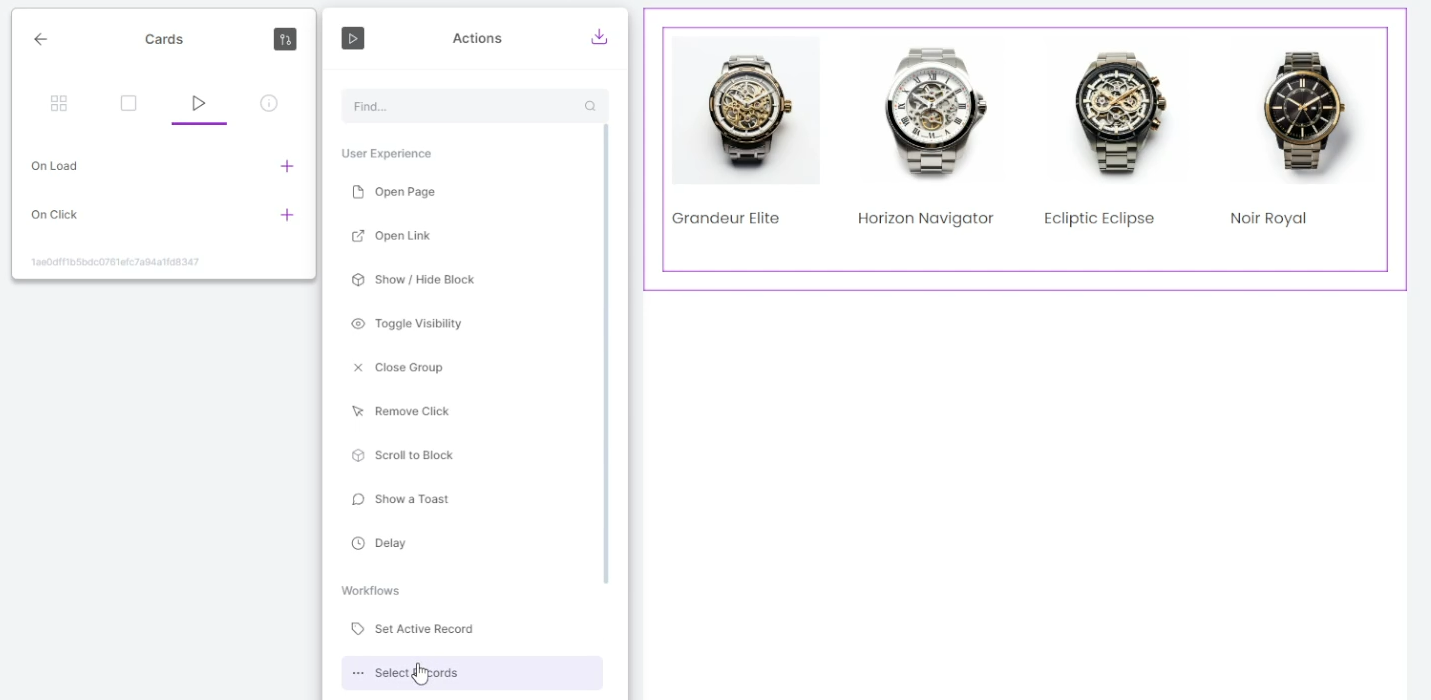The image size is (1431, 700).
Task: Click the Toggle Visibility eye icon
Action: coord(358,324)
